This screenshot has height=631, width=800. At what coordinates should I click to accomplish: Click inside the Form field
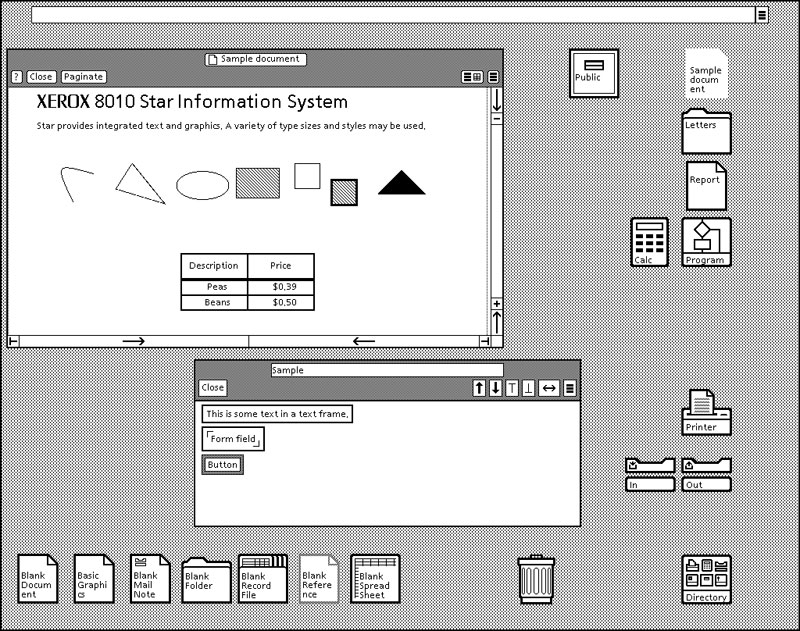point(233,438)
